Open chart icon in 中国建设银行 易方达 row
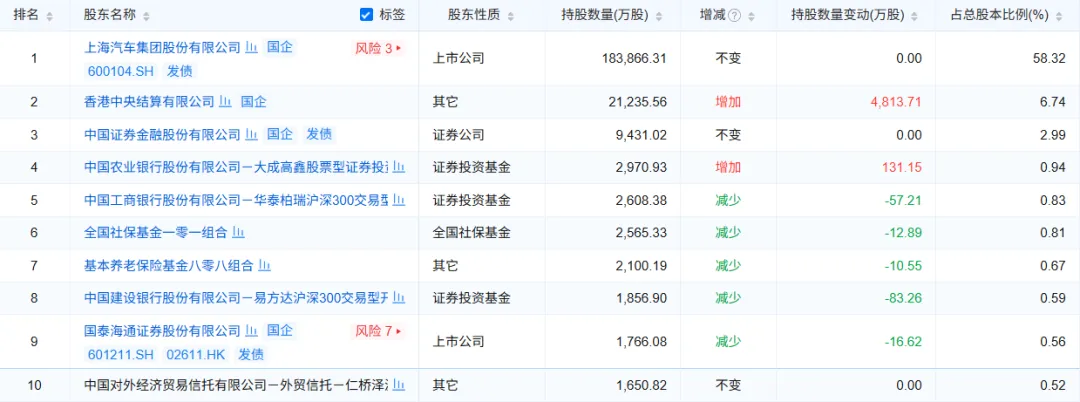1080x402 pixels. (x=399, y=298)
